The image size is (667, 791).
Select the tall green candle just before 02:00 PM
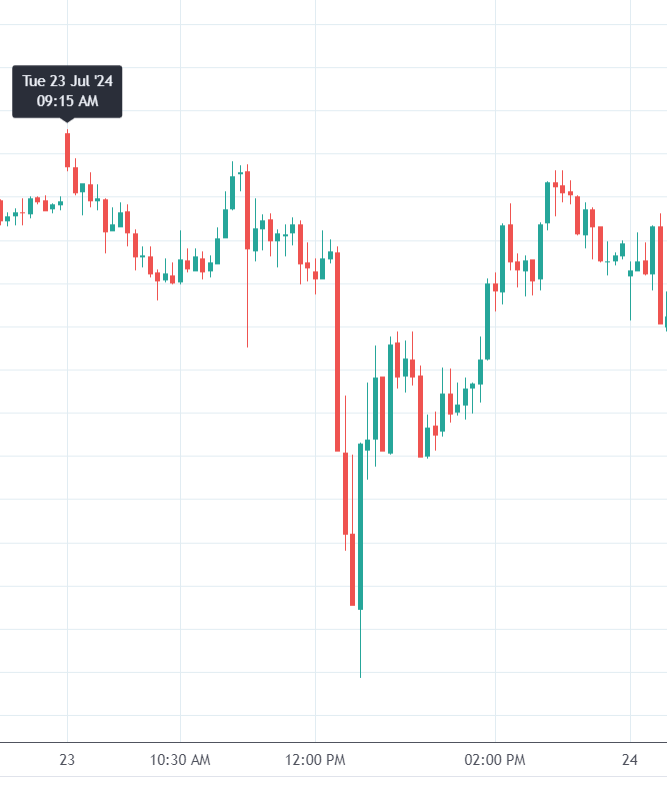tap(487, 320)
